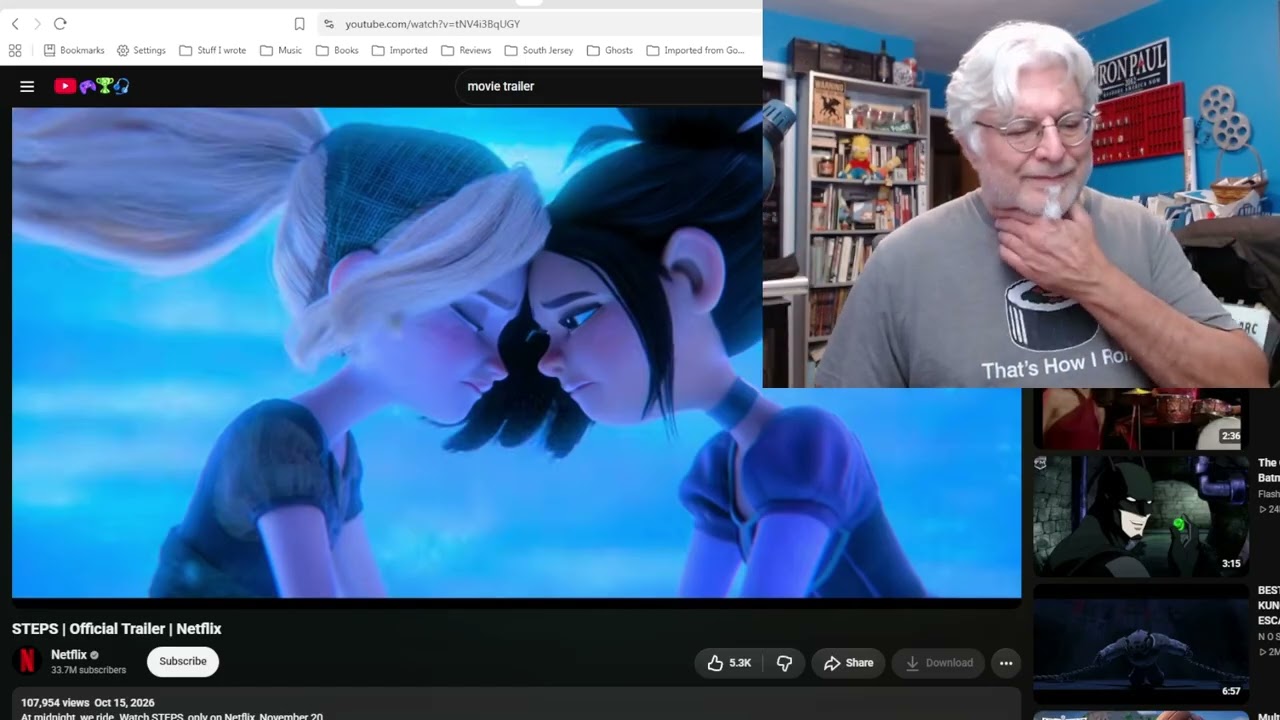The height and width of the screenshot is (720, 1280).
Task: Expand the Music bookmark folder
Action: (x=281, y=50)
